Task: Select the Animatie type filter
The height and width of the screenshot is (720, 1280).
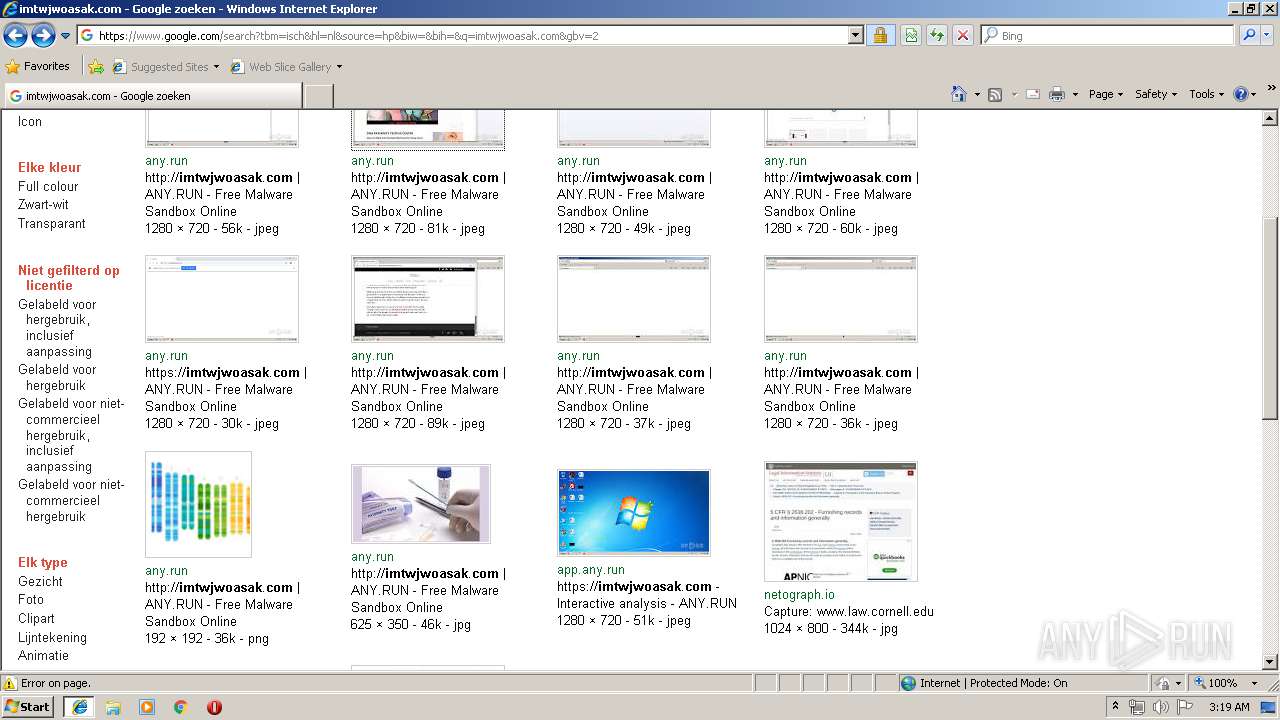Action: [43, 655]
